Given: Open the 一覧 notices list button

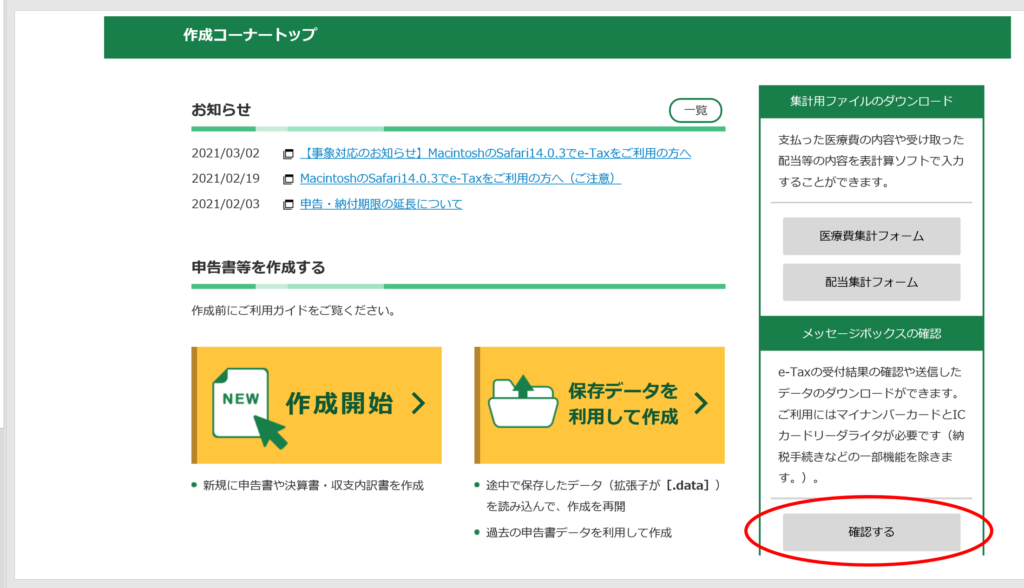Looking at the screenshot, I should coord(696,110).
